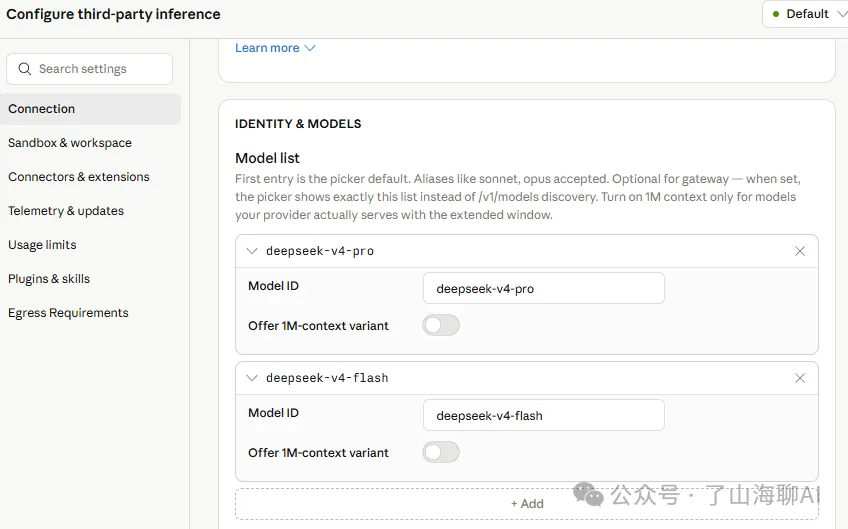Click the deepseek-v4-flash header title
Screen dimensions: 848x529
pos(327,378)
